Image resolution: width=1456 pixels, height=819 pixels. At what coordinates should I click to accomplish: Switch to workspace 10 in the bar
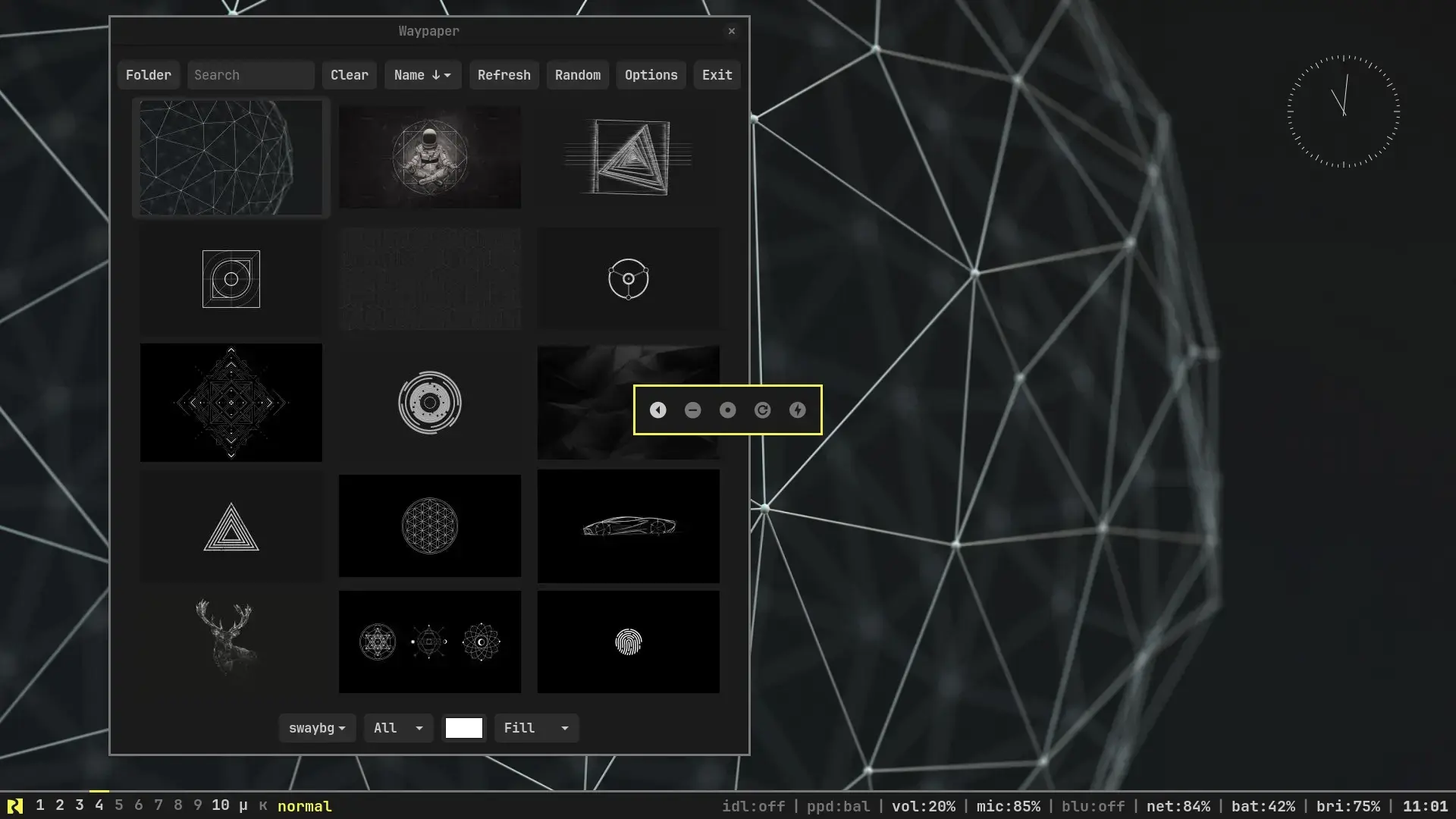pyautogui.click(x=220, y=805)
